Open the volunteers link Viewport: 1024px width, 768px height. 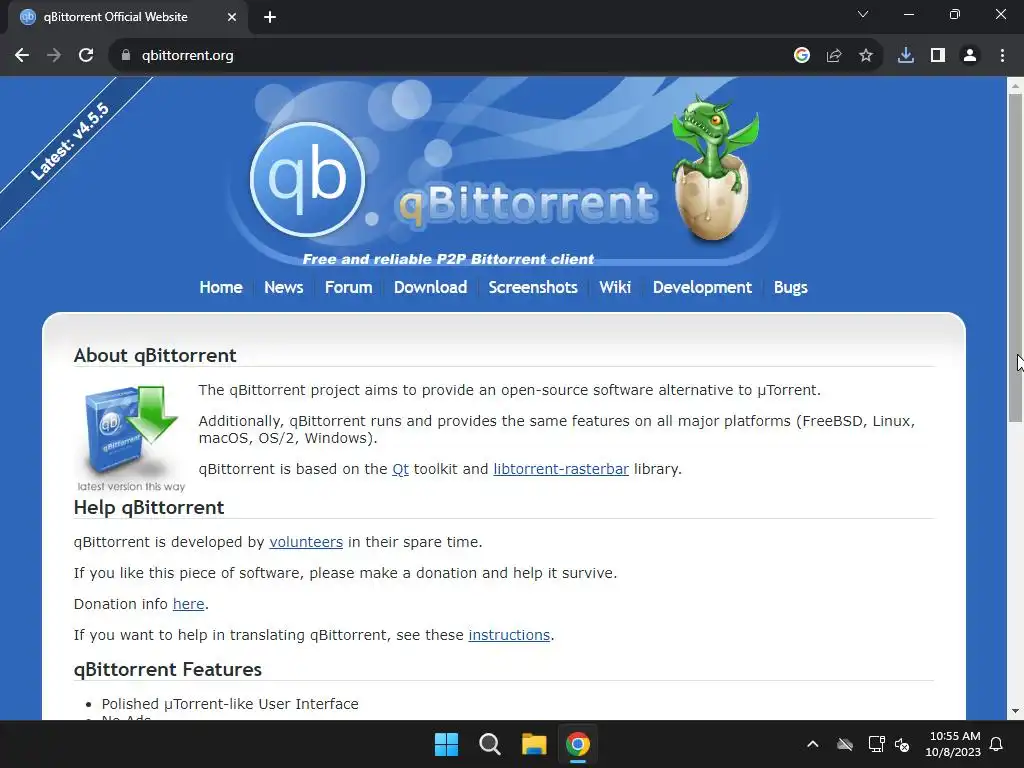coord(306,542)
